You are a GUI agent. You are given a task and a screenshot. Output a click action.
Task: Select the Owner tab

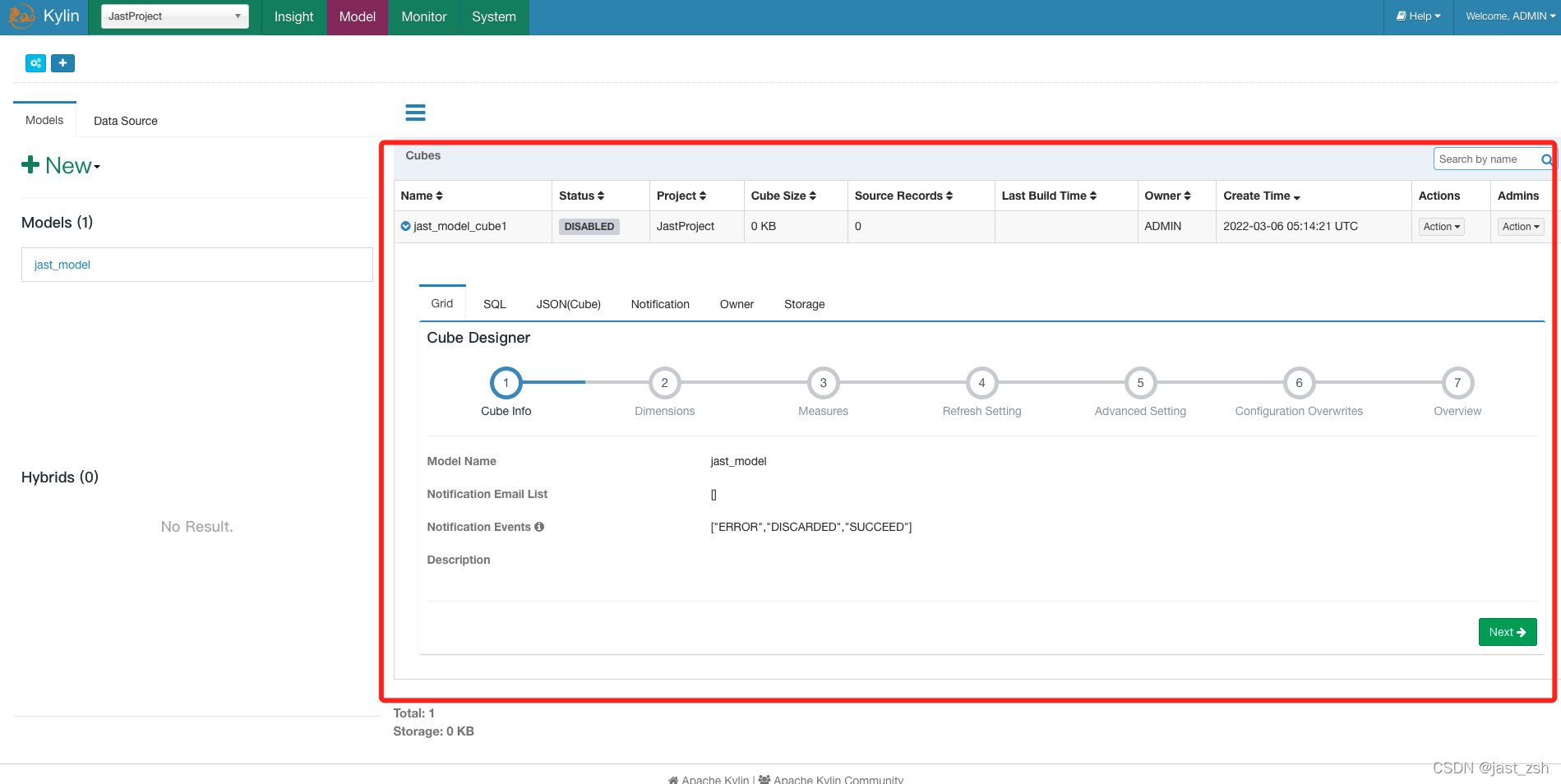[x=737, y=304]
